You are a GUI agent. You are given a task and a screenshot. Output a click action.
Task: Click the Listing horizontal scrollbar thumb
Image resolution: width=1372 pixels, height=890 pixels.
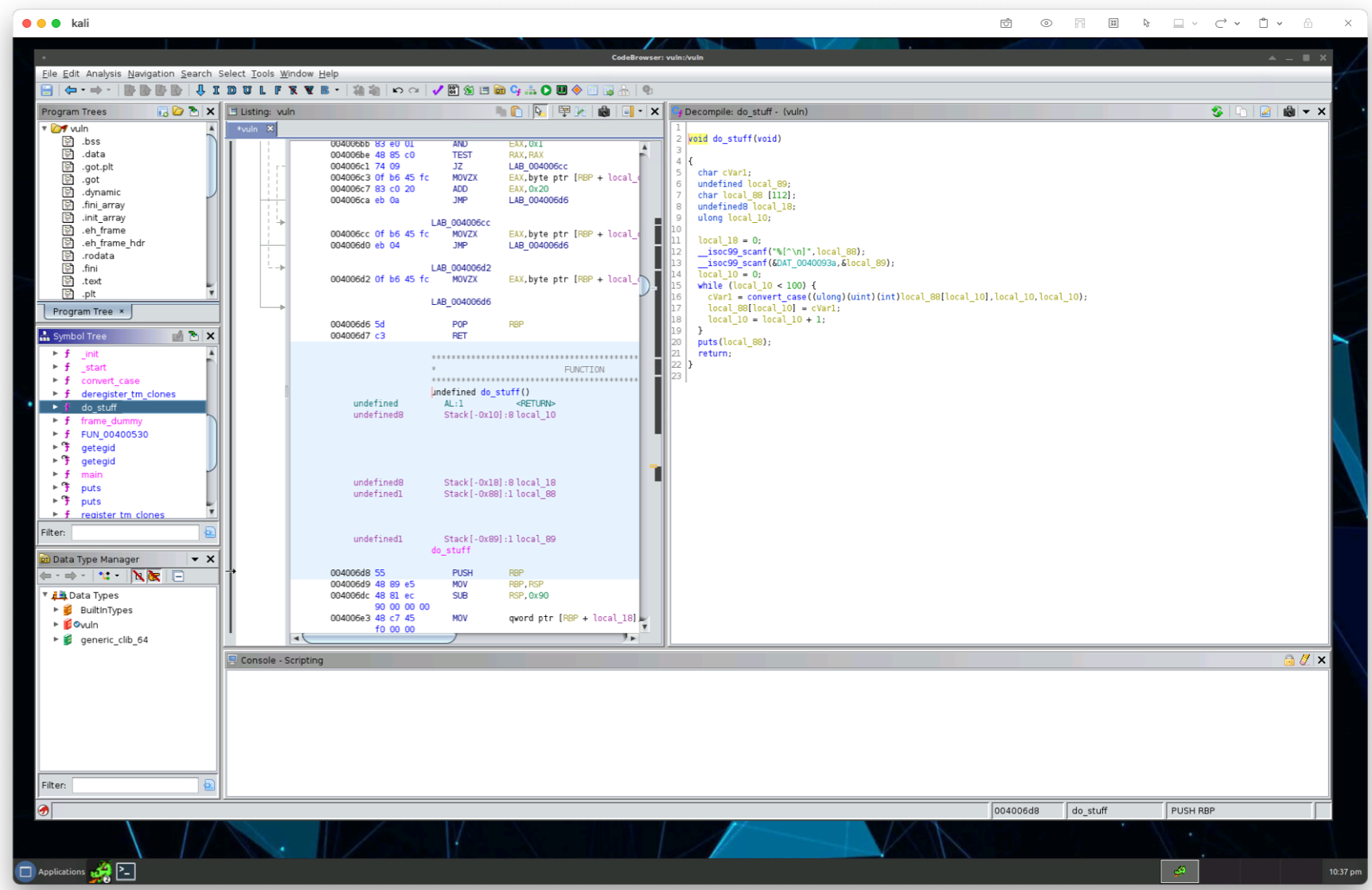[x=379, y=638]
